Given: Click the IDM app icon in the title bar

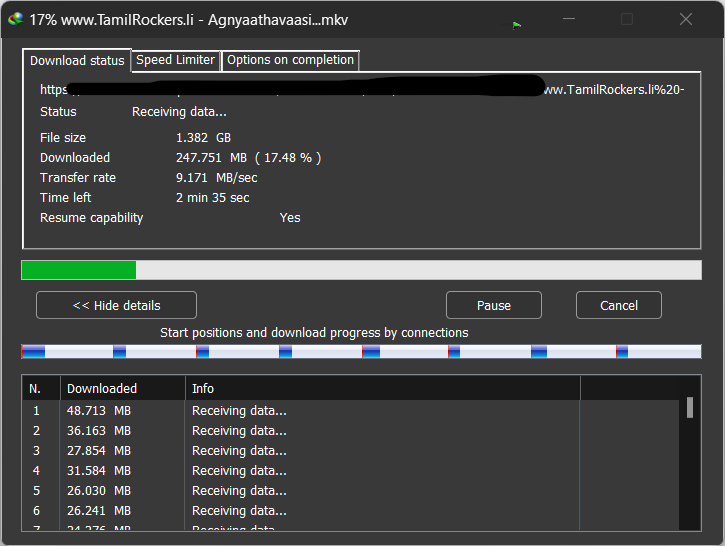Looking at the screenshot, I should (x=16, y=19).
